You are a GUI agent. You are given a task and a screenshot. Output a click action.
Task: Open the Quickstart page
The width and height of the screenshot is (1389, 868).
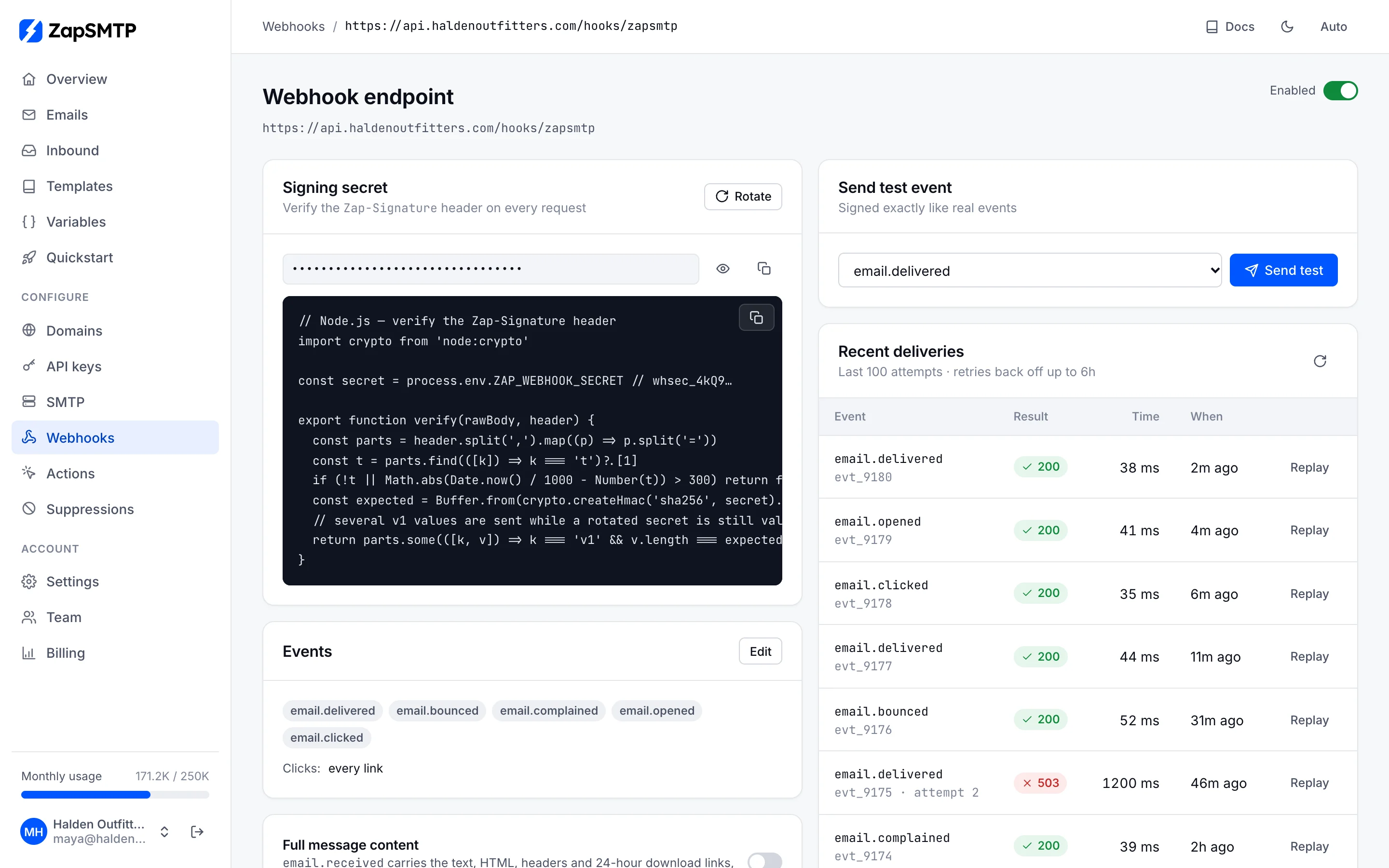[x=115, y=257]
